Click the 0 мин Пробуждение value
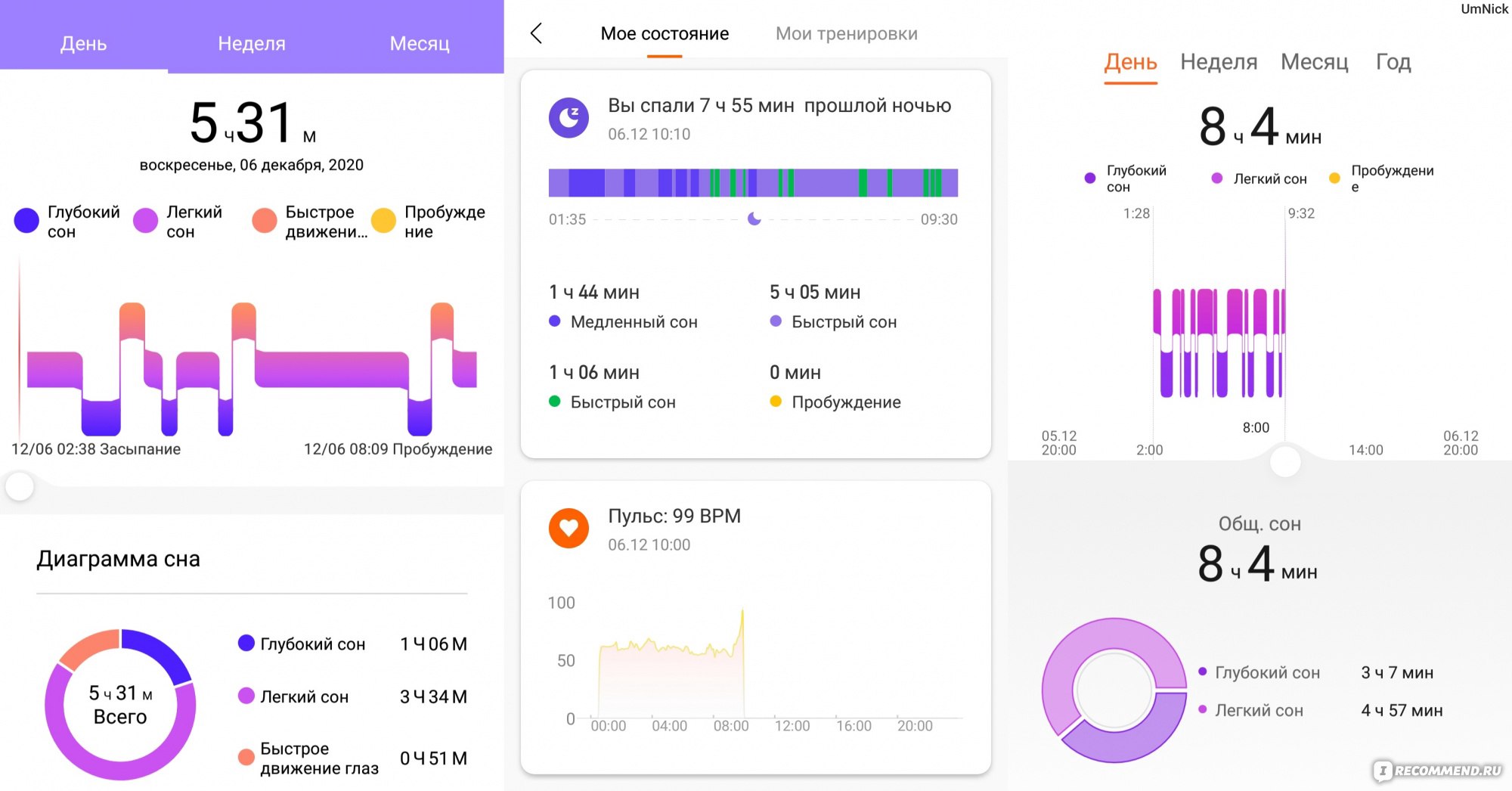Viewport: 1512px width, 791px height. tap(795, 372)
